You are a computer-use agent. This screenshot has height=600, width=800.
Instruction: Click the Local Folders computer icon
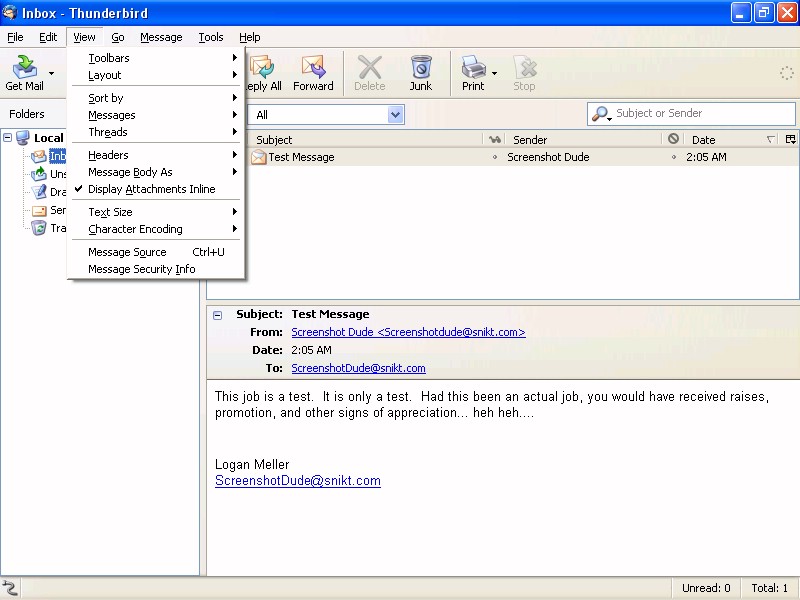pyautogui.click(x=22, y=138)
